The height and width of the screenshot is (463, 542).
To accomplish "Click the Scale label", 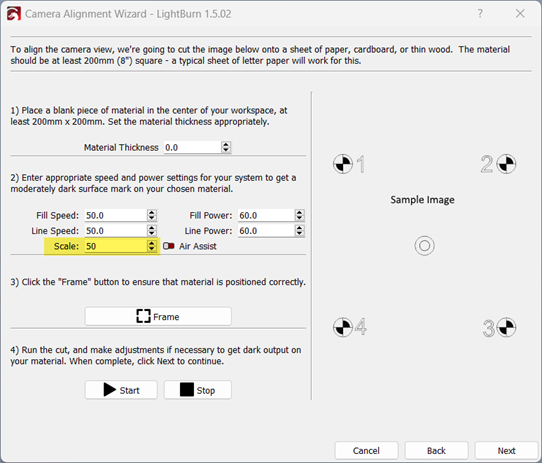I will click(x=66, y=246).
